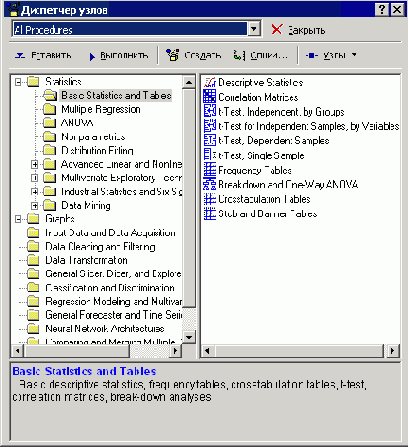Select the Stub and Banner Tables icon
Viewport: 408px width, 447px height.
[x=210, y=213]
